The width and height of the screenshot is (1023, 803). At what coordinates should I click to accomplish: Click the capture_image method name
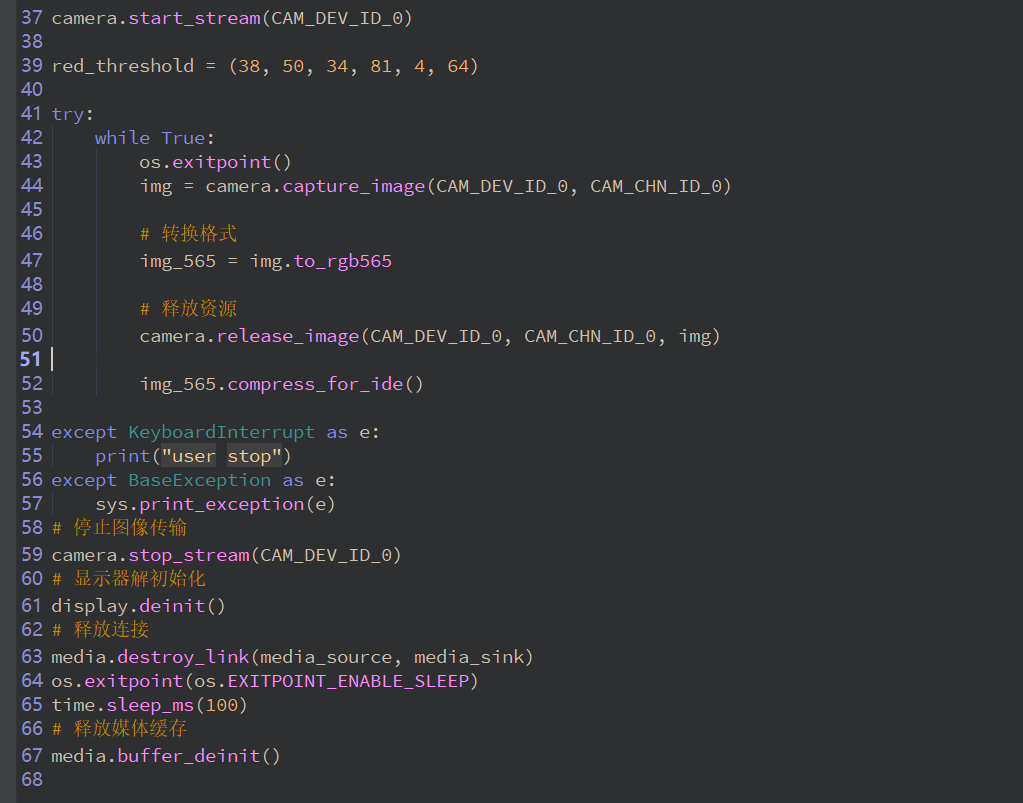click(353, 186)
